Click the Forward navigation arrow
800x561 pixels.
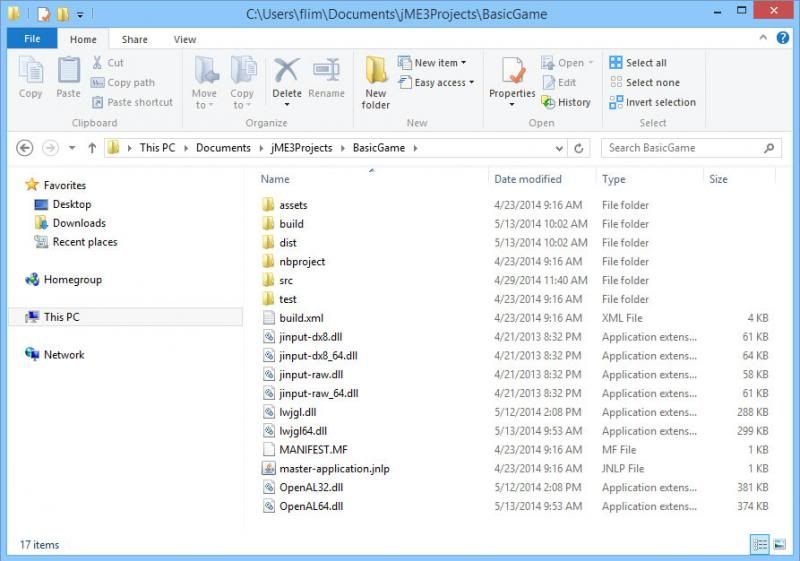(x=50, y=148)
